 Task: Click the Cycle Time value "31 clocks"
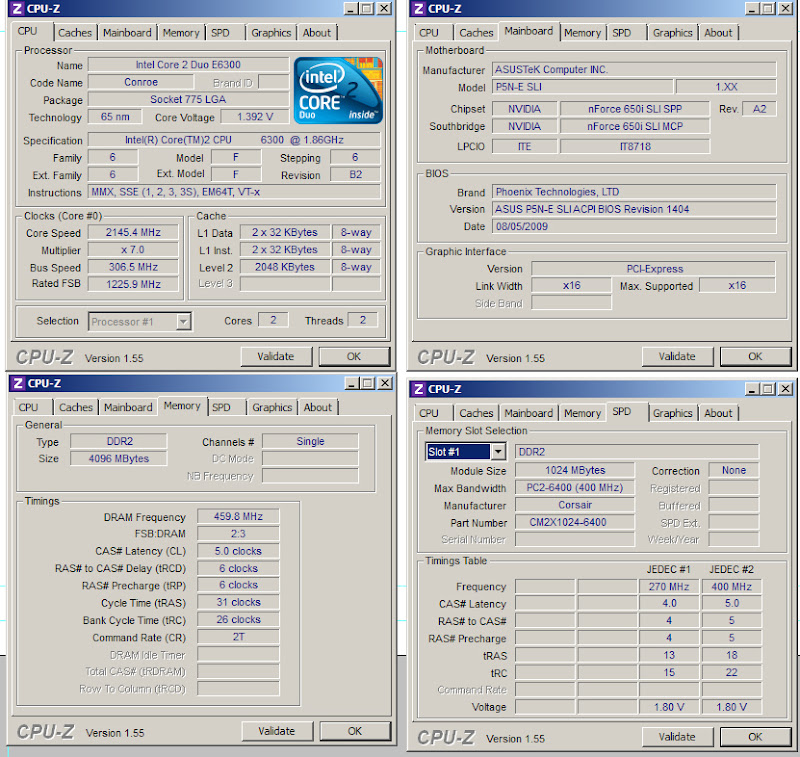pyautogui.click(x=238, y=602)
